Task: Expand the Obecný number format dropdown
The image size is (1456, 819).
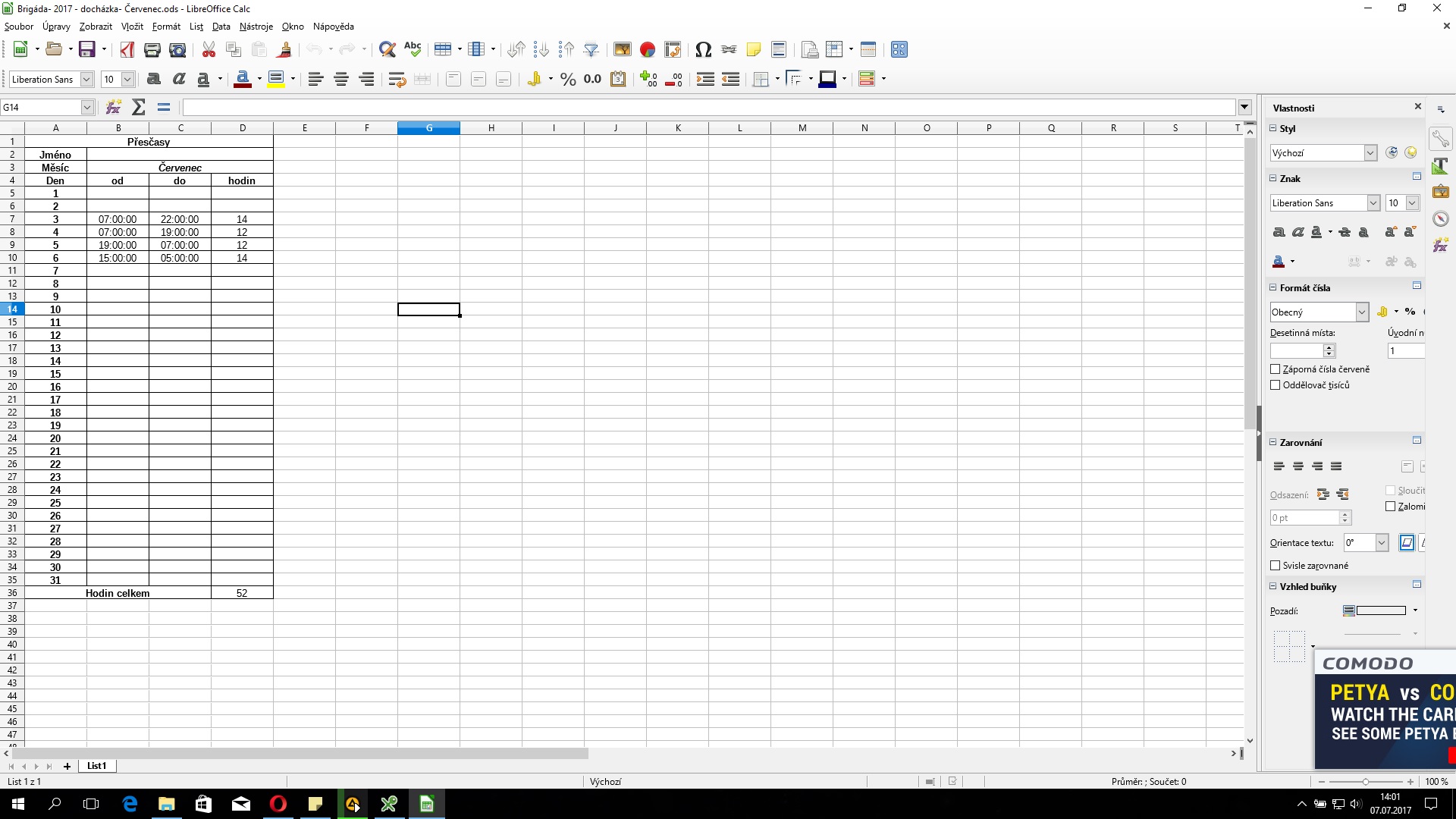Action: click(1362, 312)
